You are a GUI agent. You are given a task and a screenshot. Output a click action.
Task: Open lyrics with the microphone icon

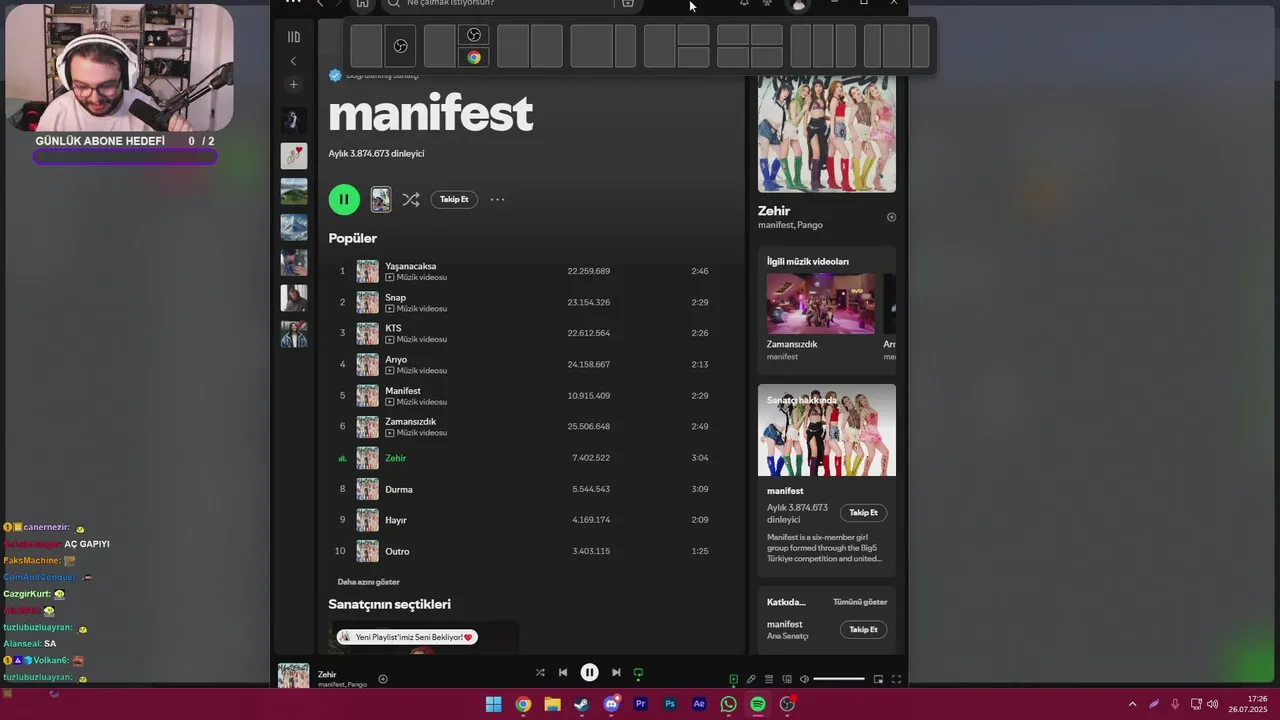point(751,679)
